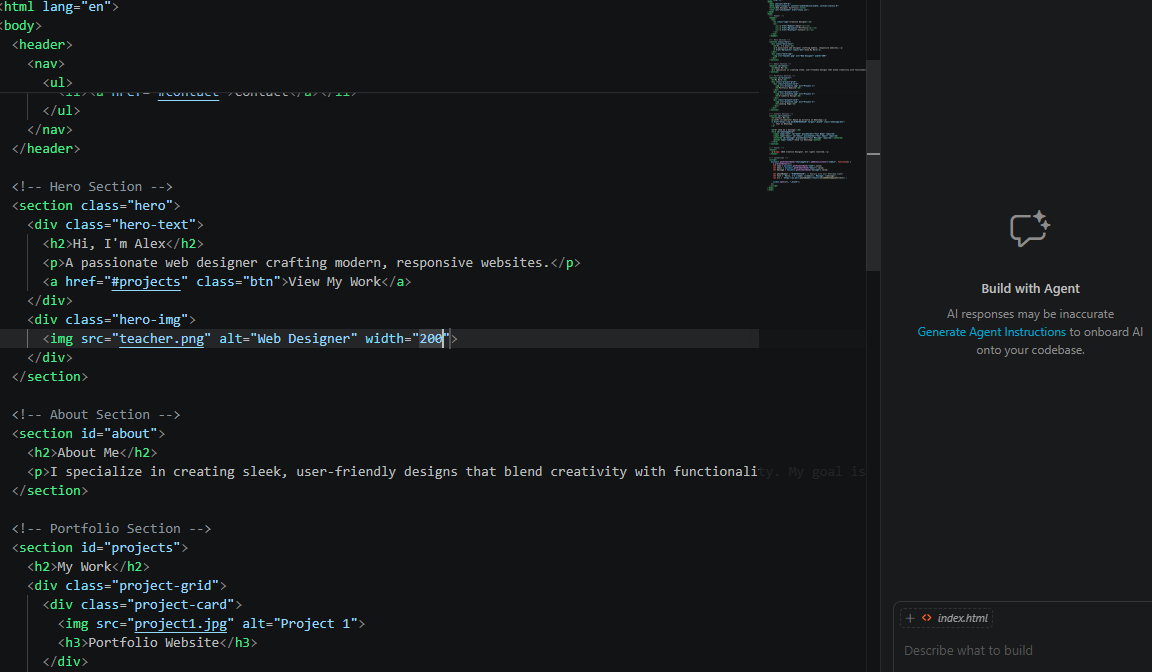This screenshot has height=672, width=1152.
Task: Place cursor on the closing </nav> tag
Action: (49, 130)
